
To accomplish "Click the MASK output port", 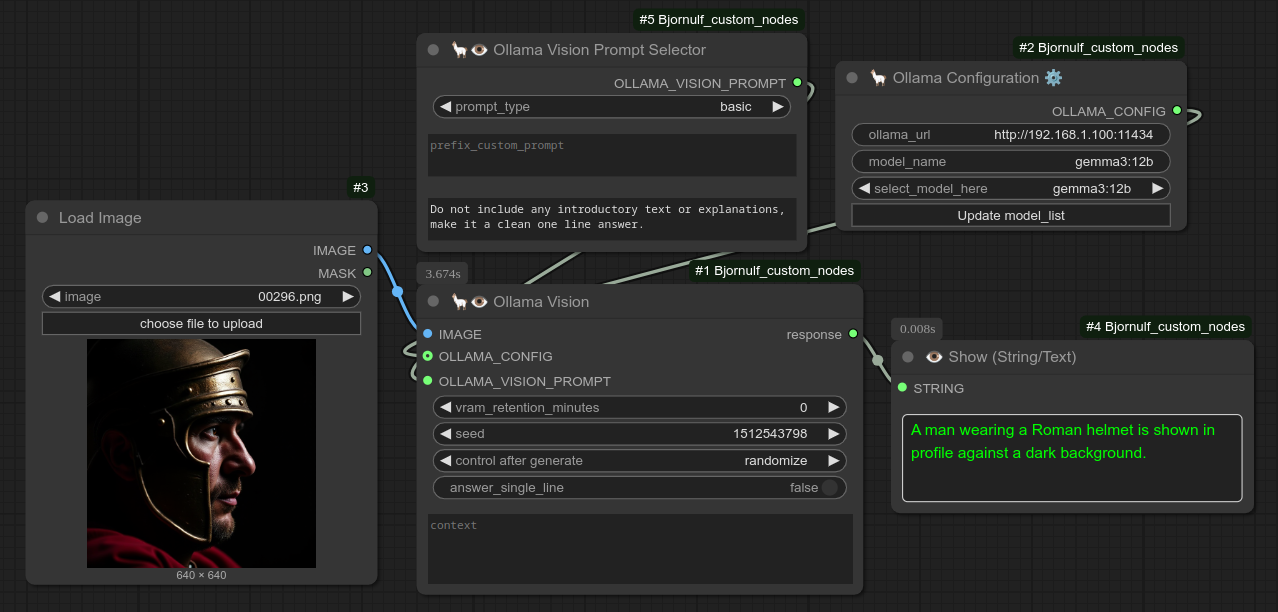I will 367,272.
